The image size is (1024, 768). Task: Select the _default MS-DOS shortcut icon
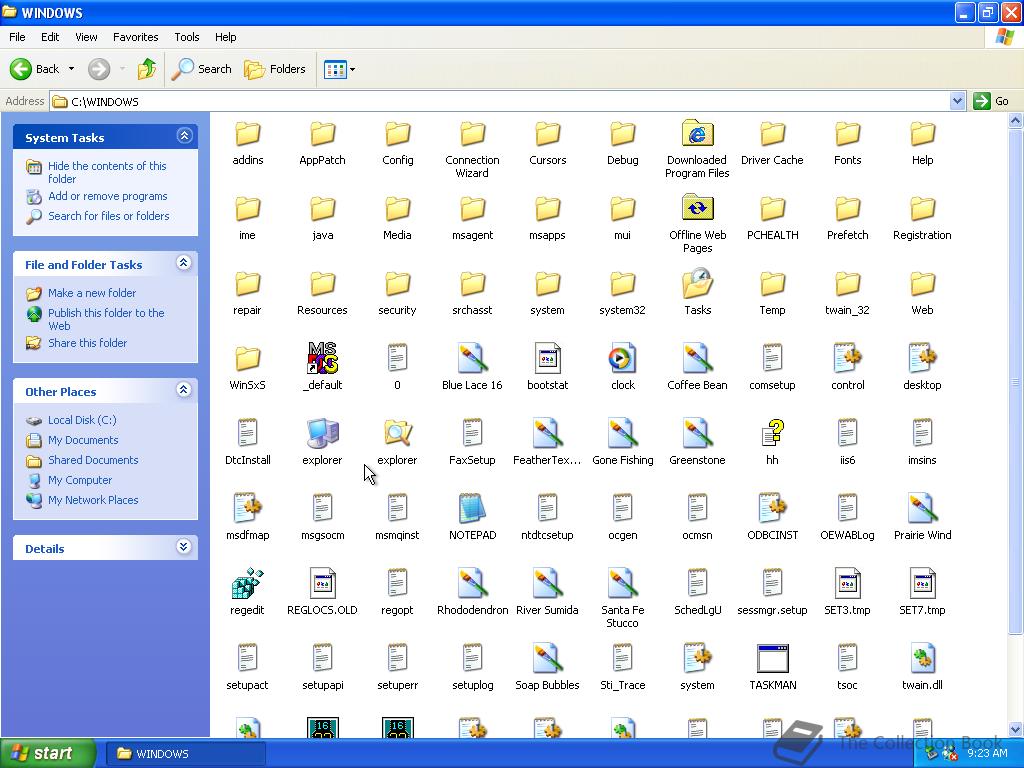pyautogui.click(x=322, y=358)
